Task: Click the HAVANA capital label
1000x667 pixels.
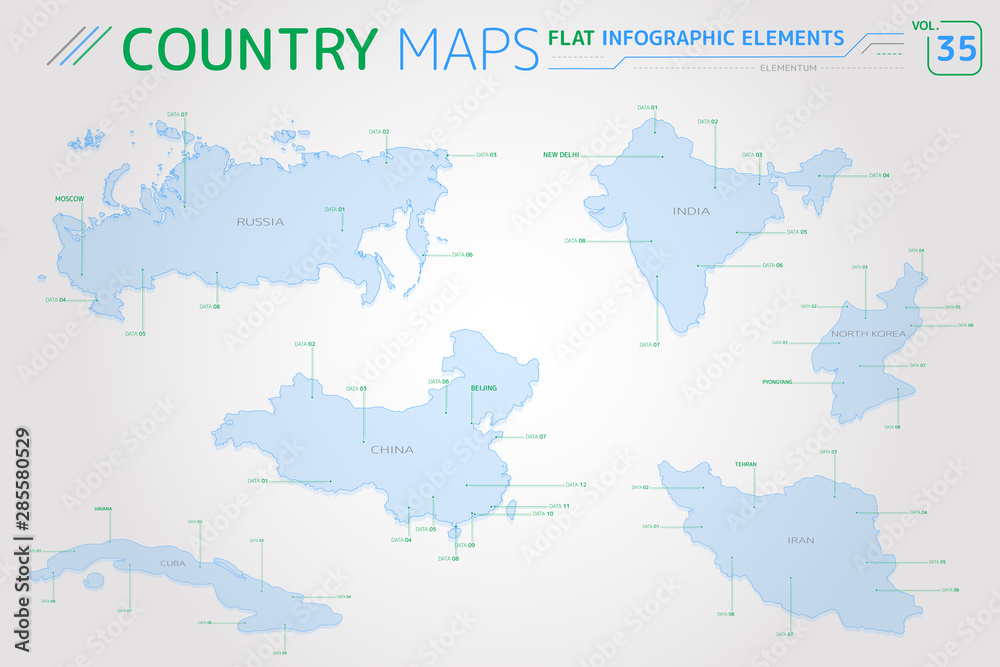Action: pyautogui.click(x=103, y=509)
